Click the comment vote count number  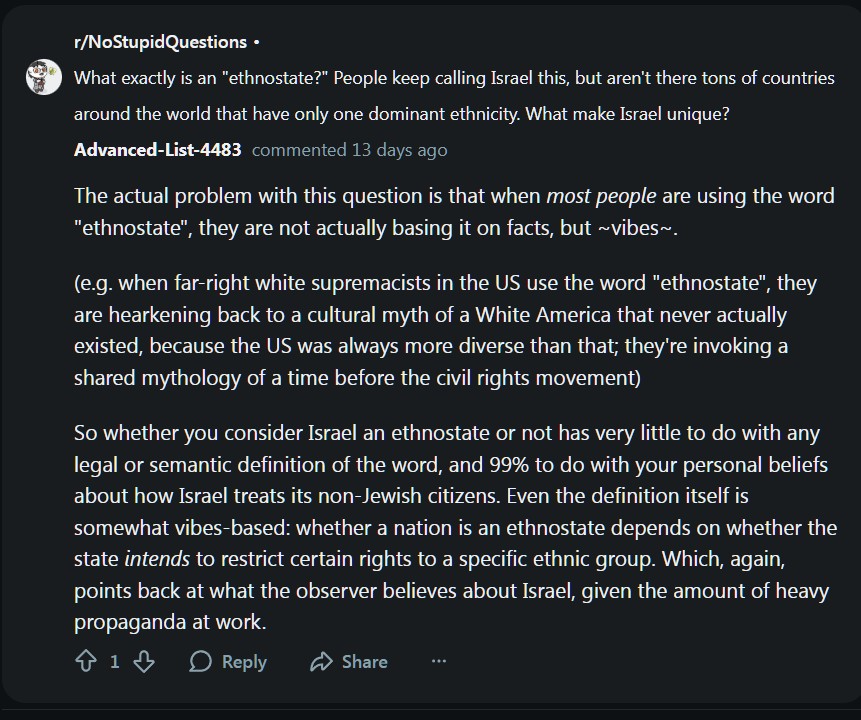pyautogui.click(x=115, y=661)
